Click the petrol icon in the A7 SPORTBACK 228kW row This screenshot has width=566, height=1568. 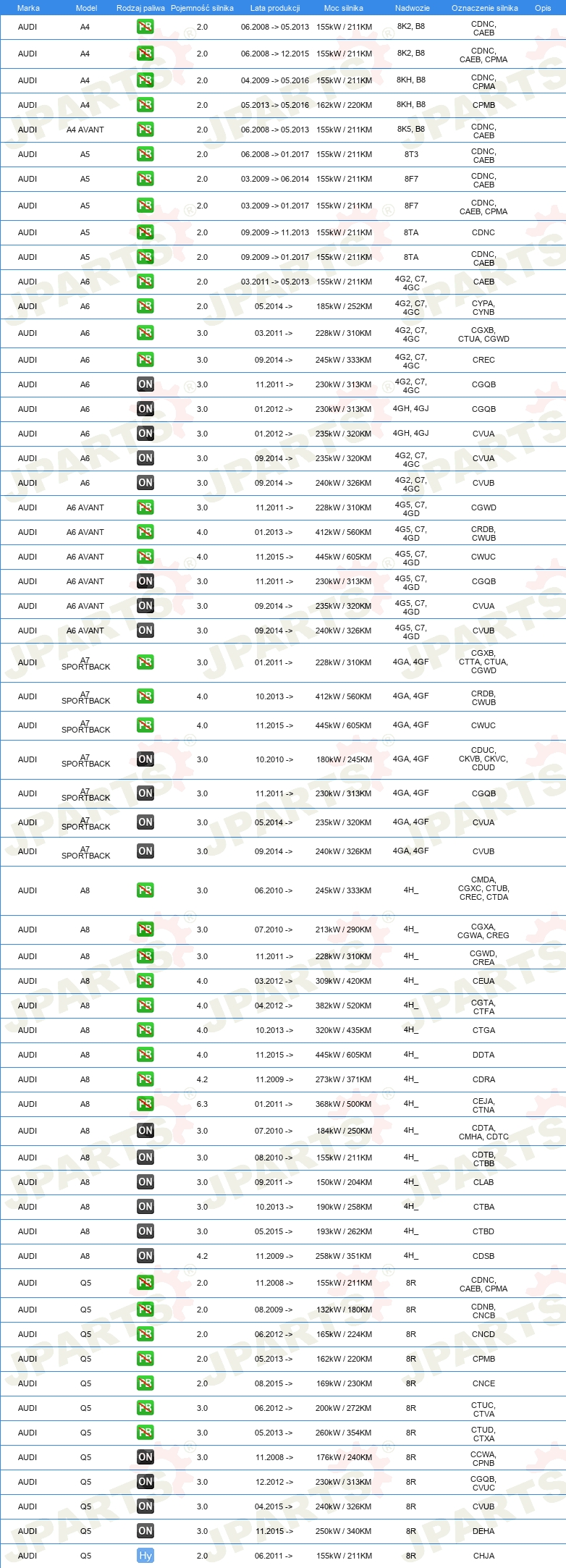[x=145, y=662]
